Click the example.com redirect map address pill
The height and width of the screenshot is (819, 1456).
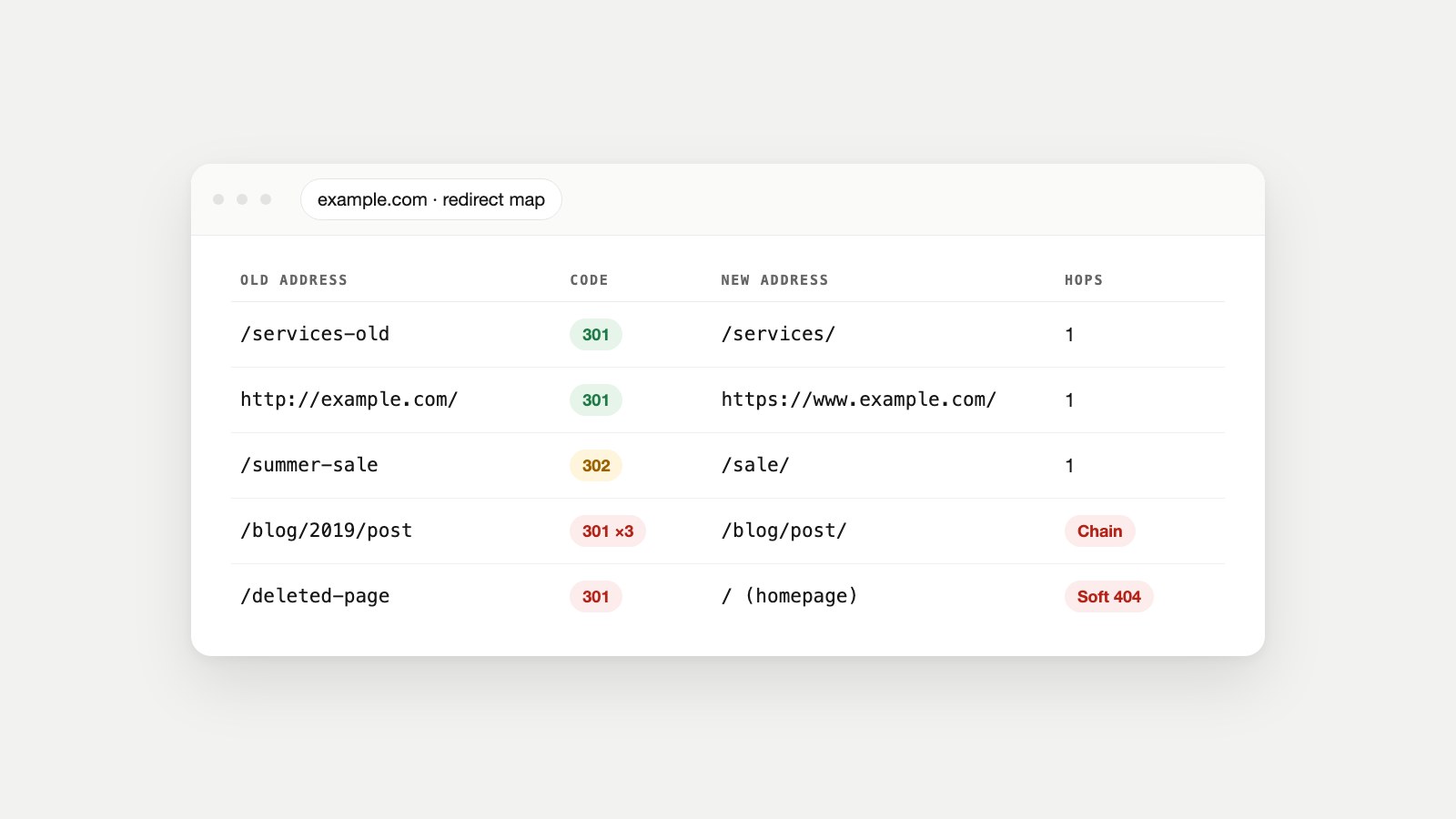430,199
